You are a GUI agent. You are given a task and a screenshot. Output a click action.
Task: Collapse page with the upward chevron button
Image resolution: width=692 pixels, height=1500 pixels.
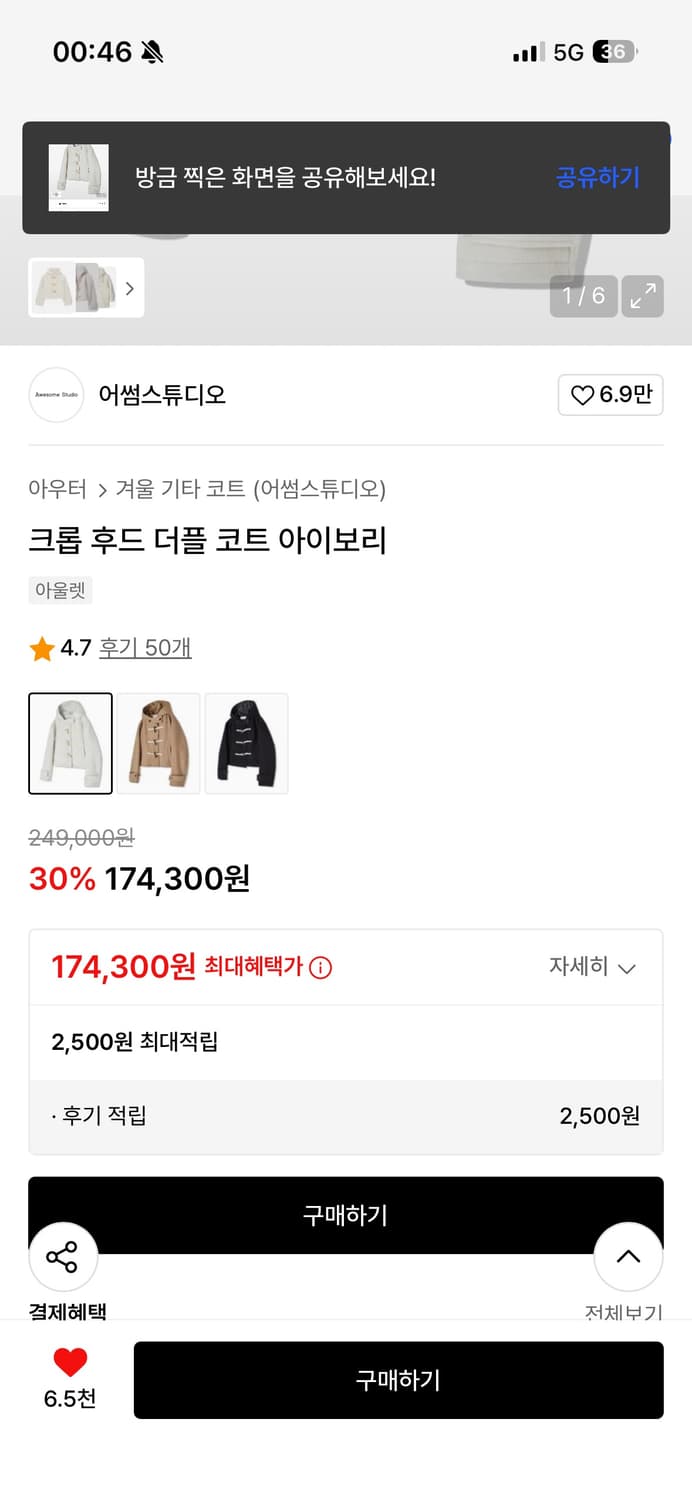[628, 1256]
